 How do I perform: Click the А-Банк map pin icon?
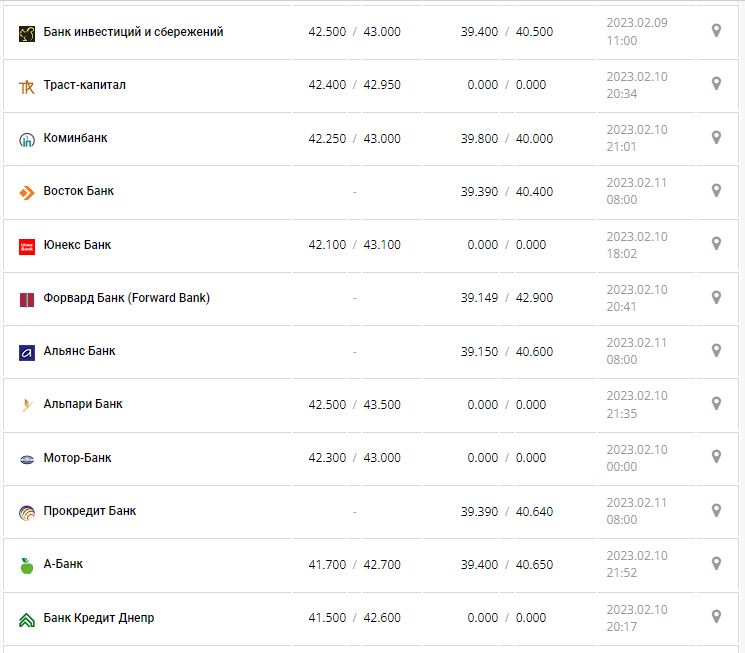point(716,563)
